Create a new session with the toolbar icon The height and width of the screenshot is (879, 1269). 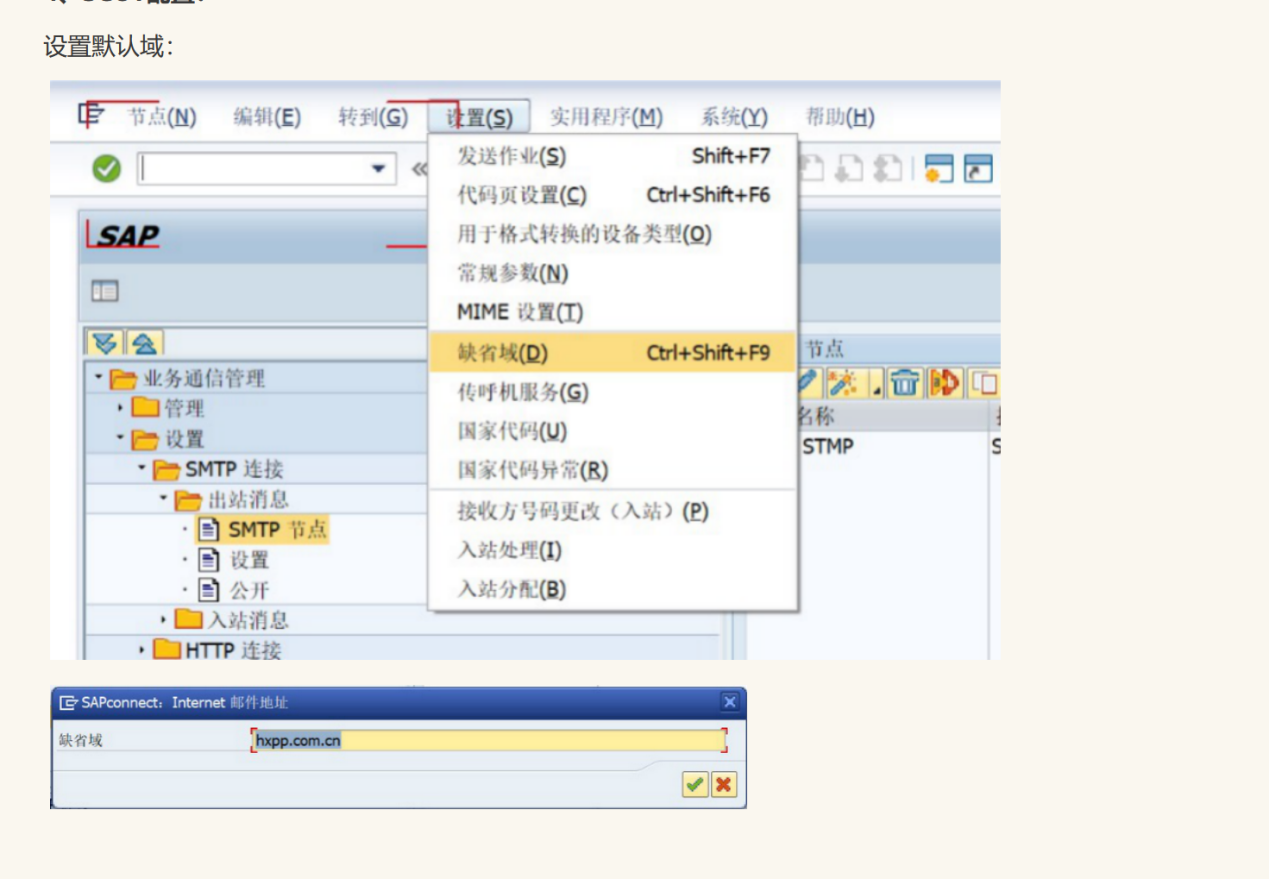point(939,169)
